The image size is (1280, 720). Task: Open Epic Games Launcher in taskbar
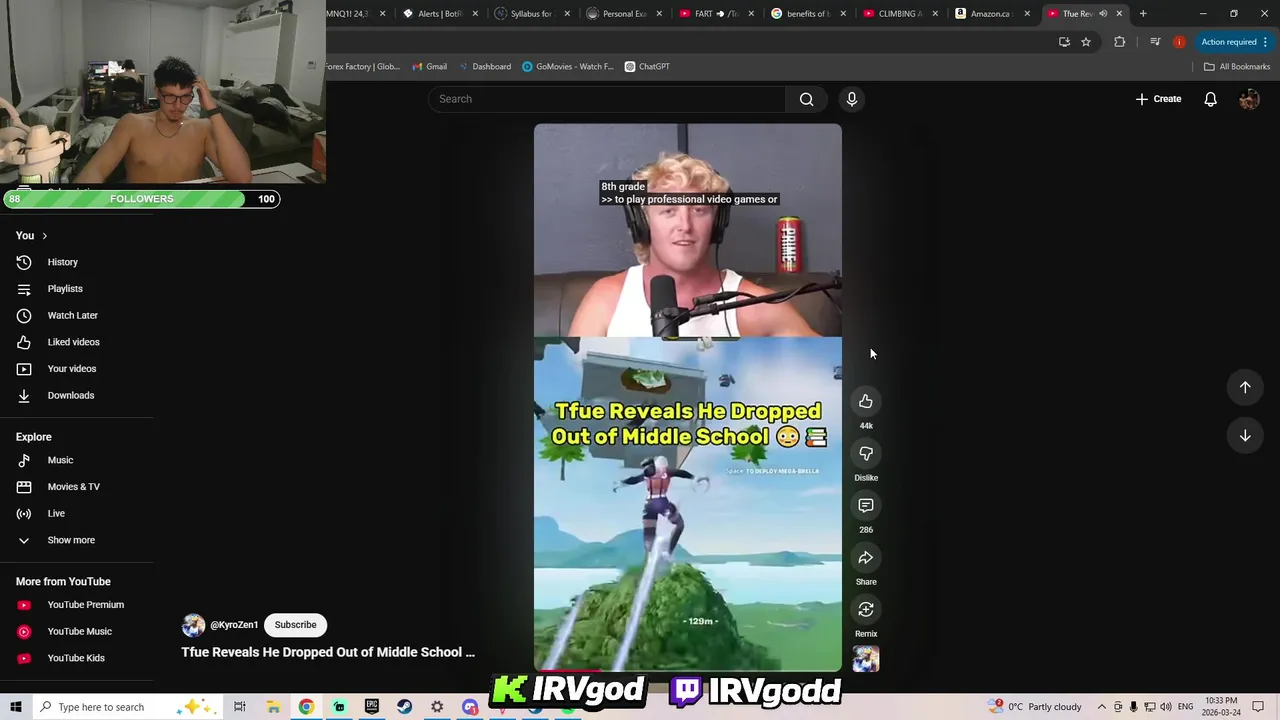(x=372, y=707)
